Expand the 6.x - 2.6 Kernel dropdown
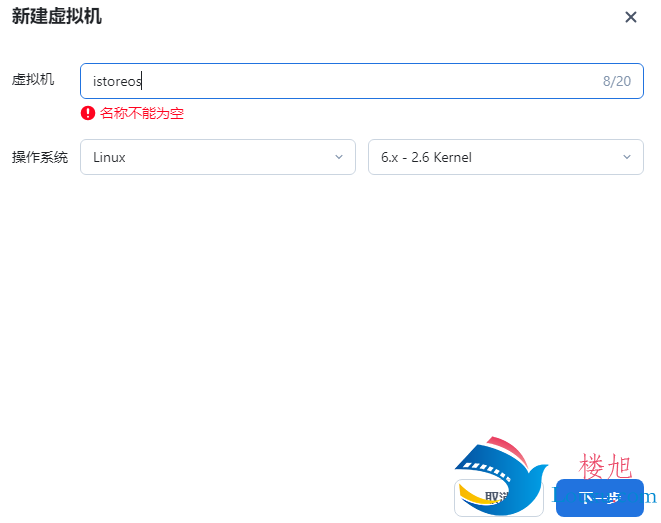This screenshot has width=661, height=523. 506,157
